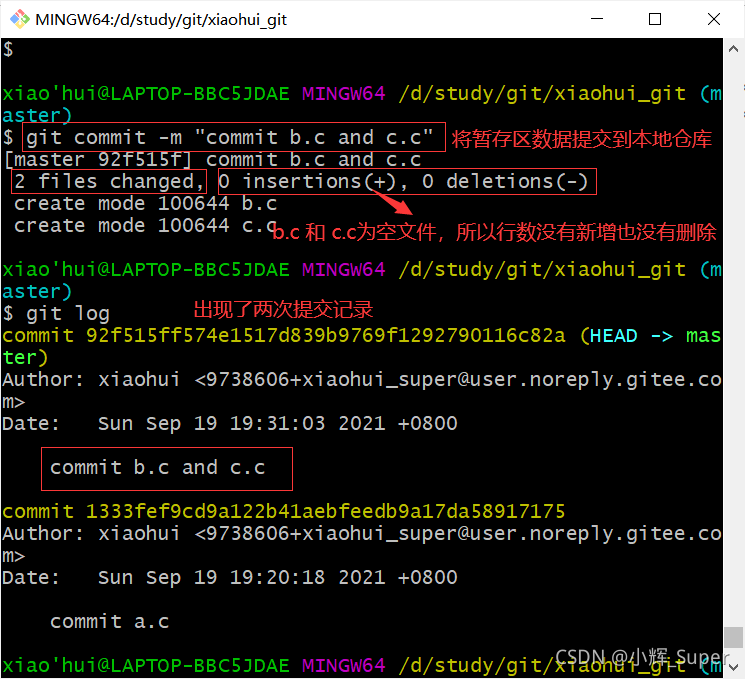Click commit hash 92f515ff574e1517d839b9769f1292790116c82a
745x679 pixels.
pos(325,335)
